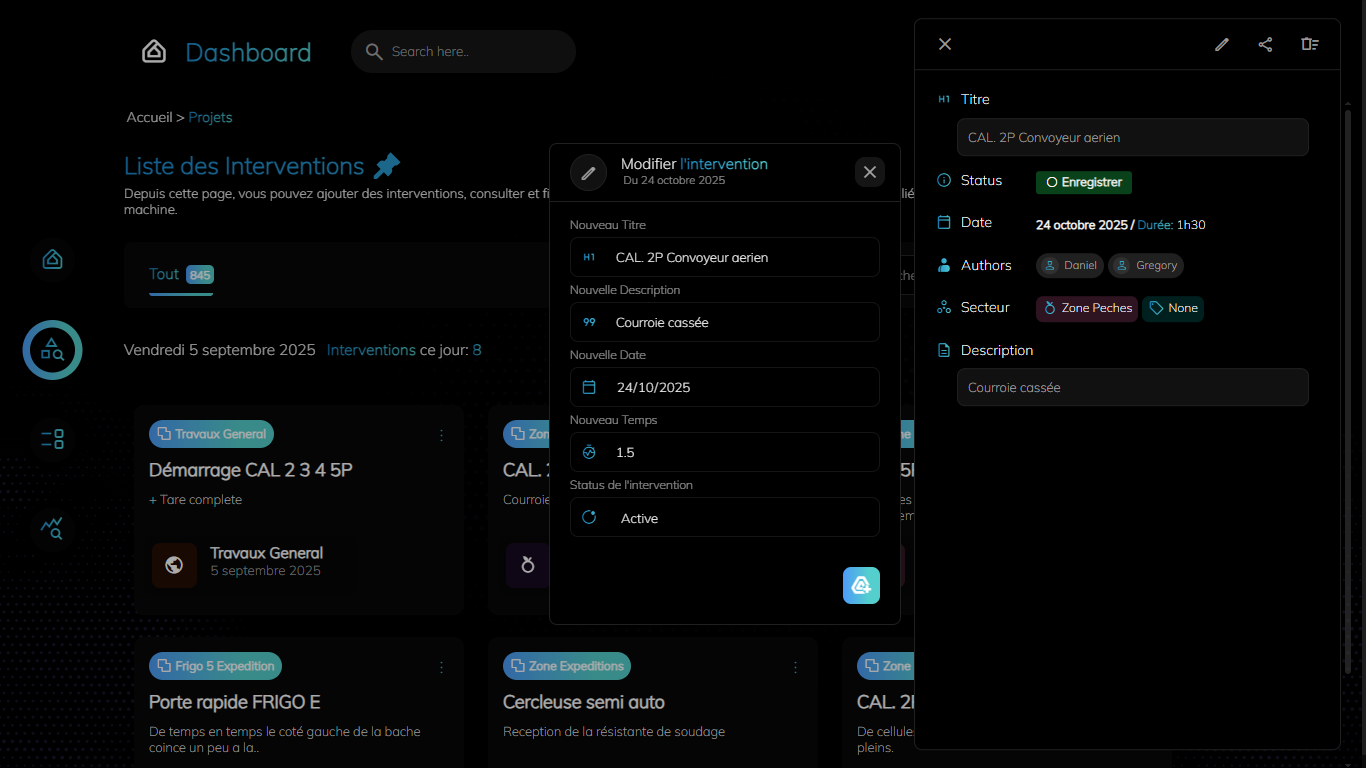The width and height of the screenshot is (1366, 768).
Task: Click the Nouveau Titre input field
Action: coord(725,257)
